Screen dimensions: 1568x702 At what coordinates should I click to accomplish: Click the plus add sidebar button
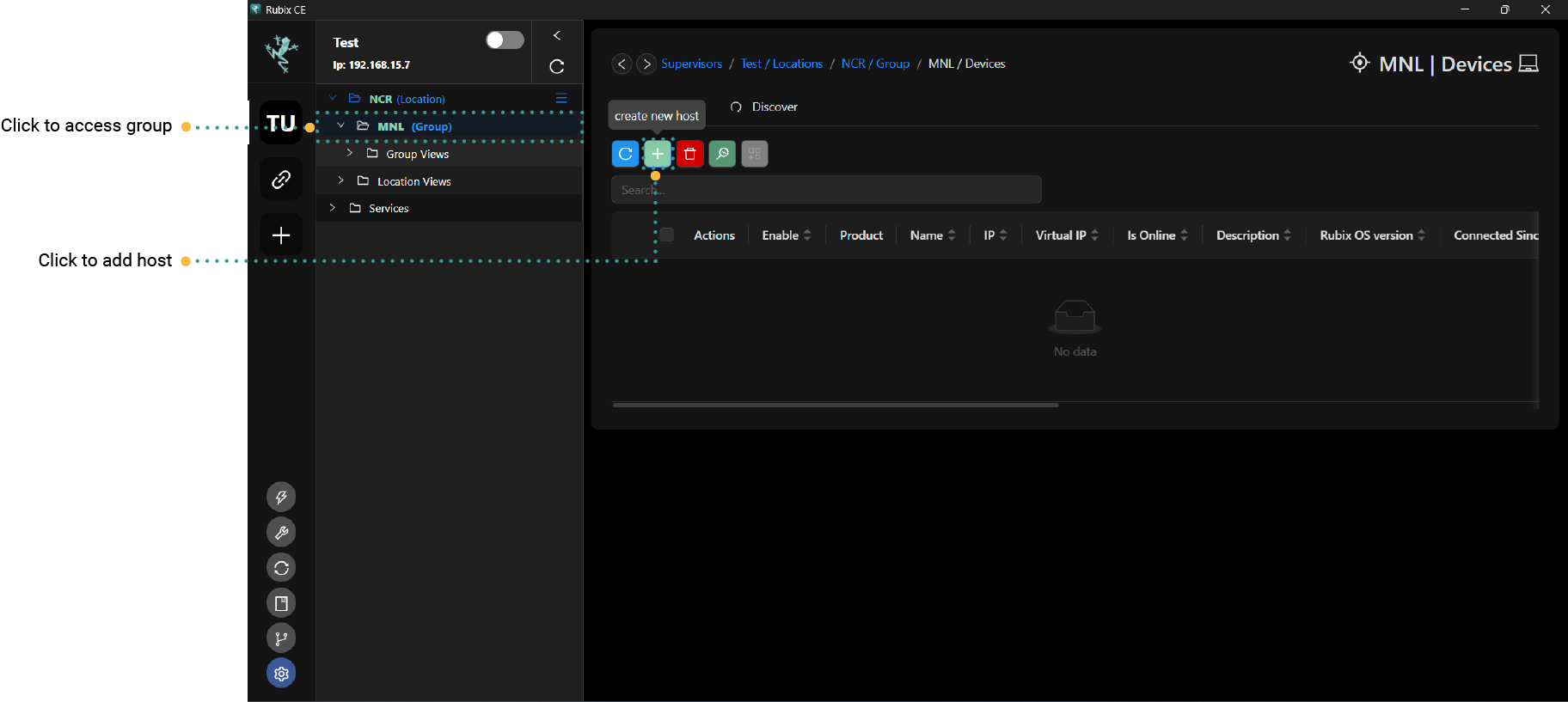click(281, 235)
